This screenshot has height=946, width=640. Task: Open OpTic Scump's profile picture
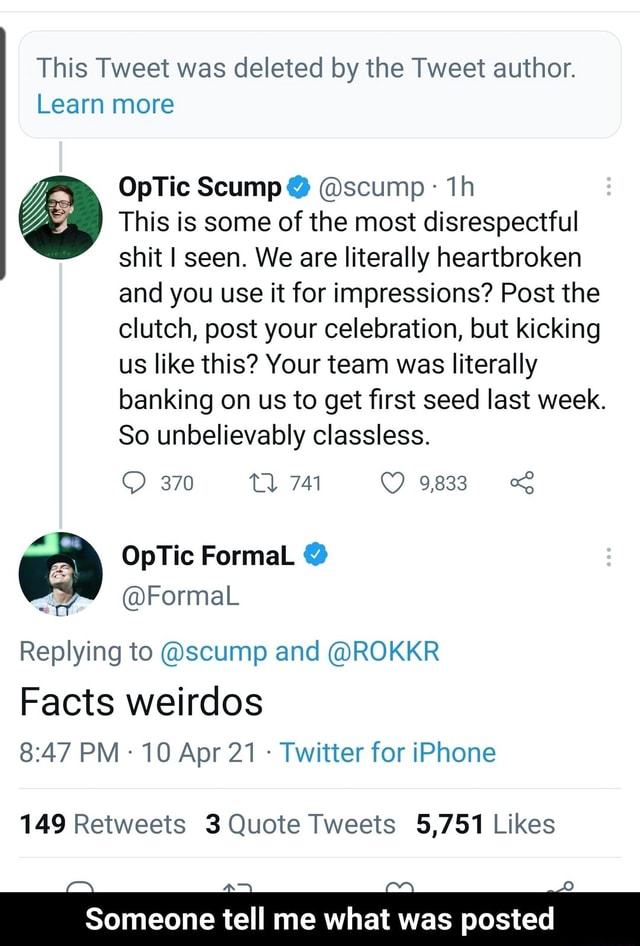pos(61,216)
